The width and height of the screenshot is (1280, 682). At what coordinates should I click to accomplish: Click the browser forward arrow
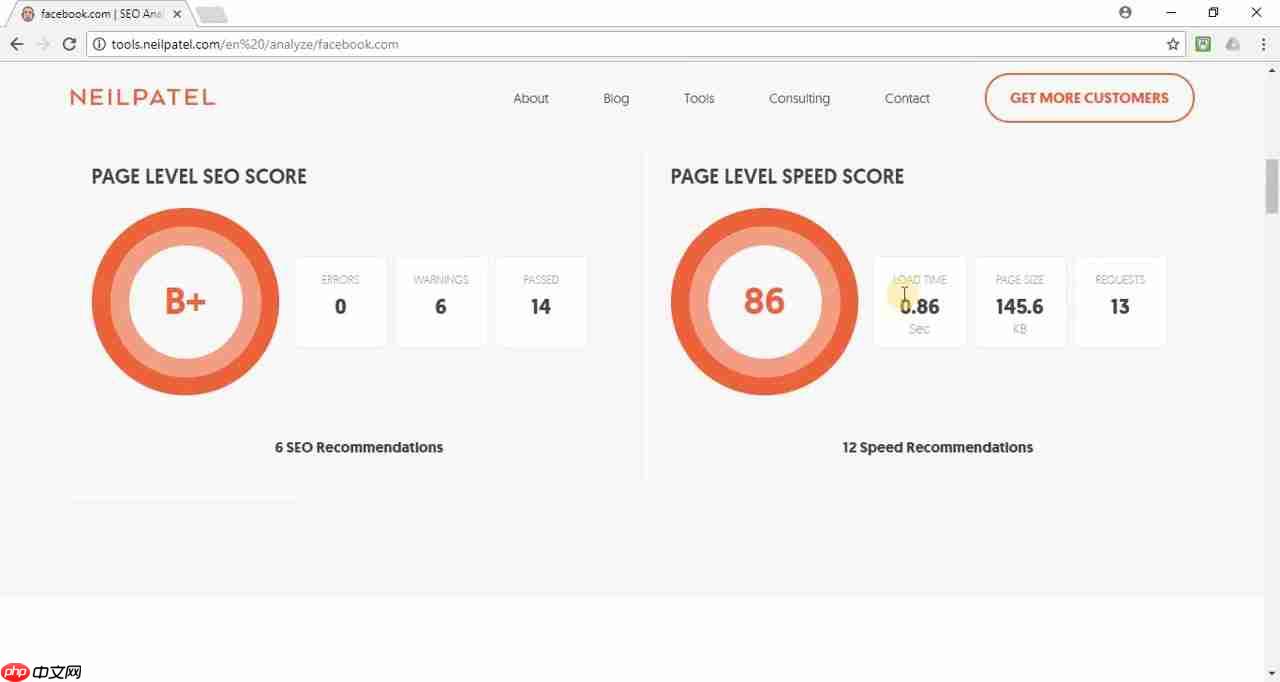coord(43,44)
